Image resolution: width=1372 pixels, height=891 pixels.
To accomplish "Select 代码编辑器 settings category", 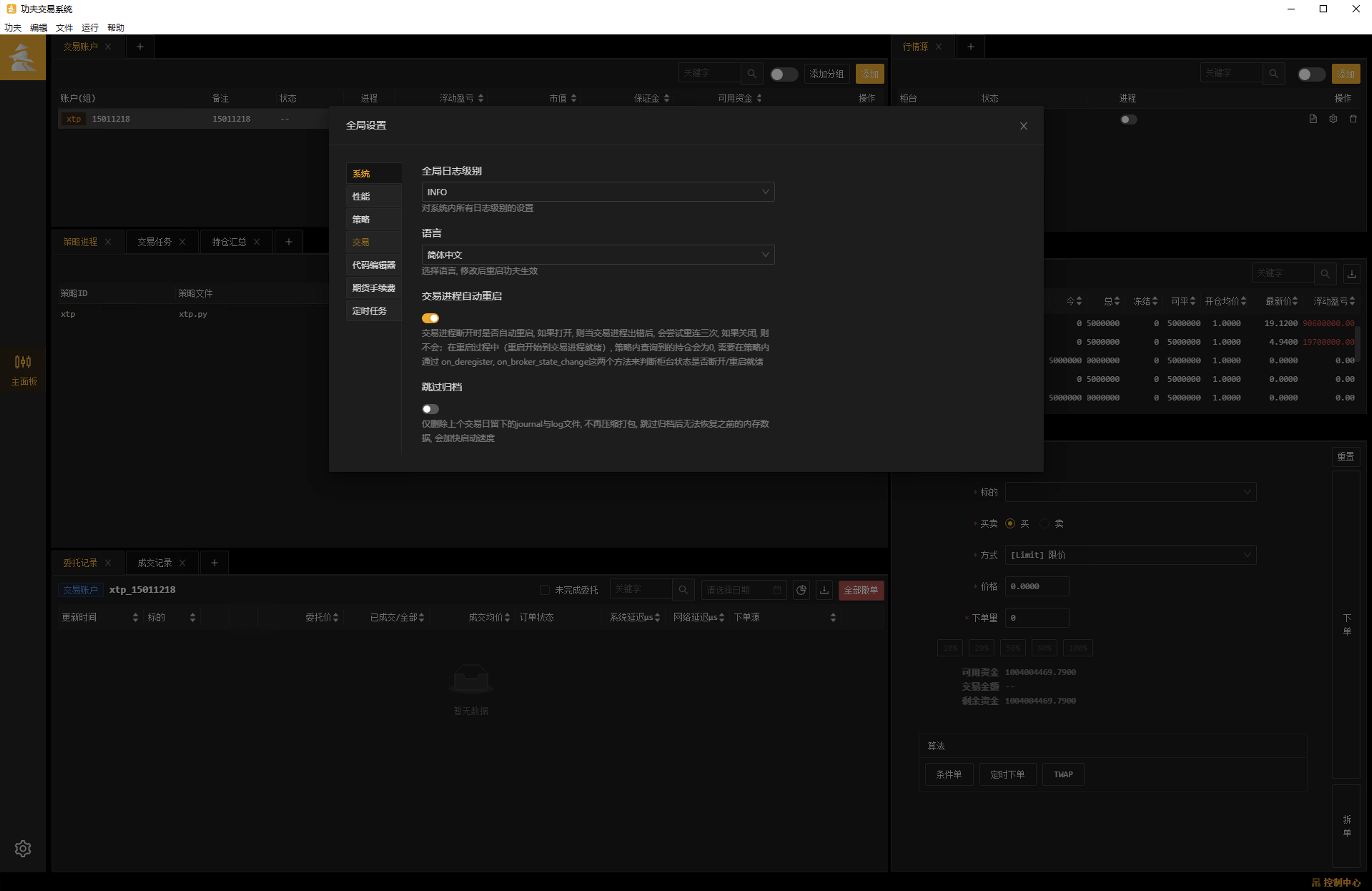I will (x=374, y=265).
